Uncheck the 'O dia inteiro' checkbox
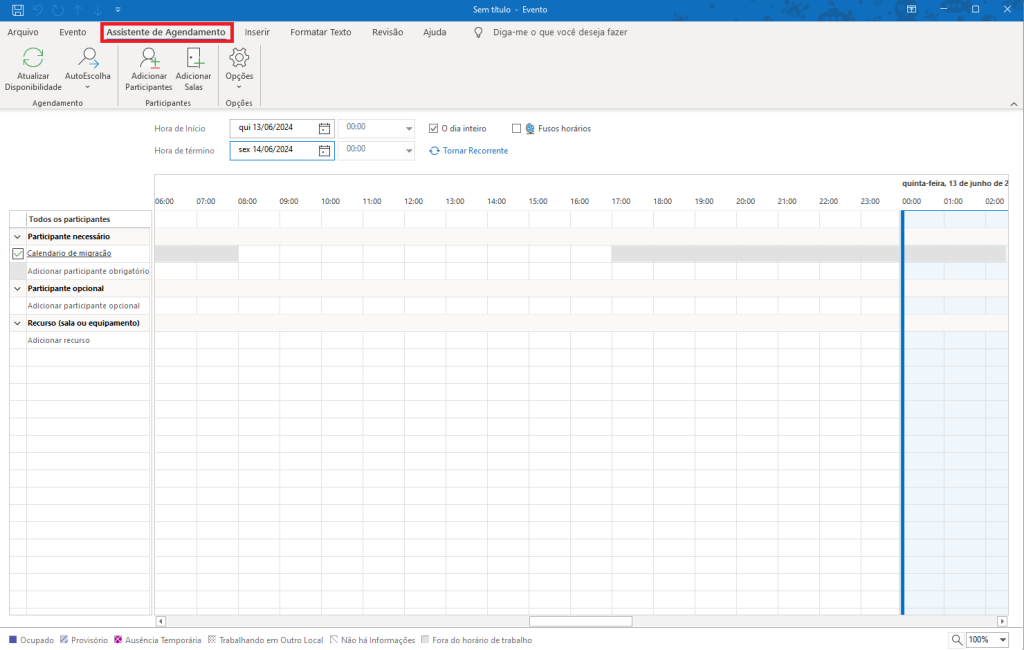The width and height of the screenshot is (1024, 650). 434,128
